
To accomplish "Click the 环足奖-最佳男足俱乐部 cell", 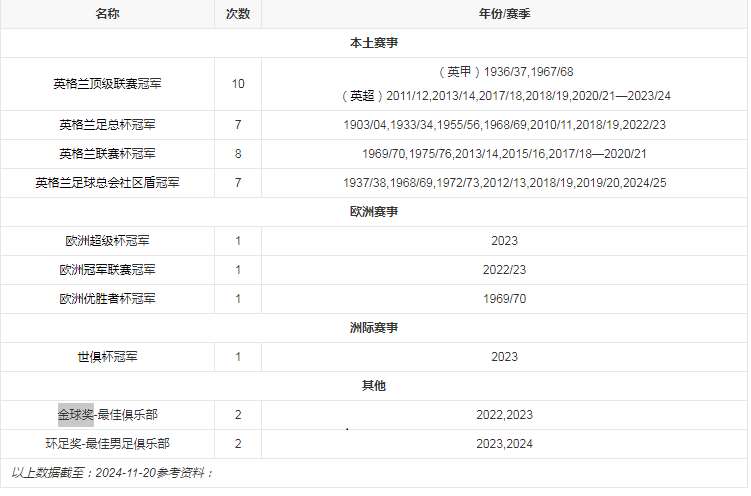I will [x=107, y=444].
